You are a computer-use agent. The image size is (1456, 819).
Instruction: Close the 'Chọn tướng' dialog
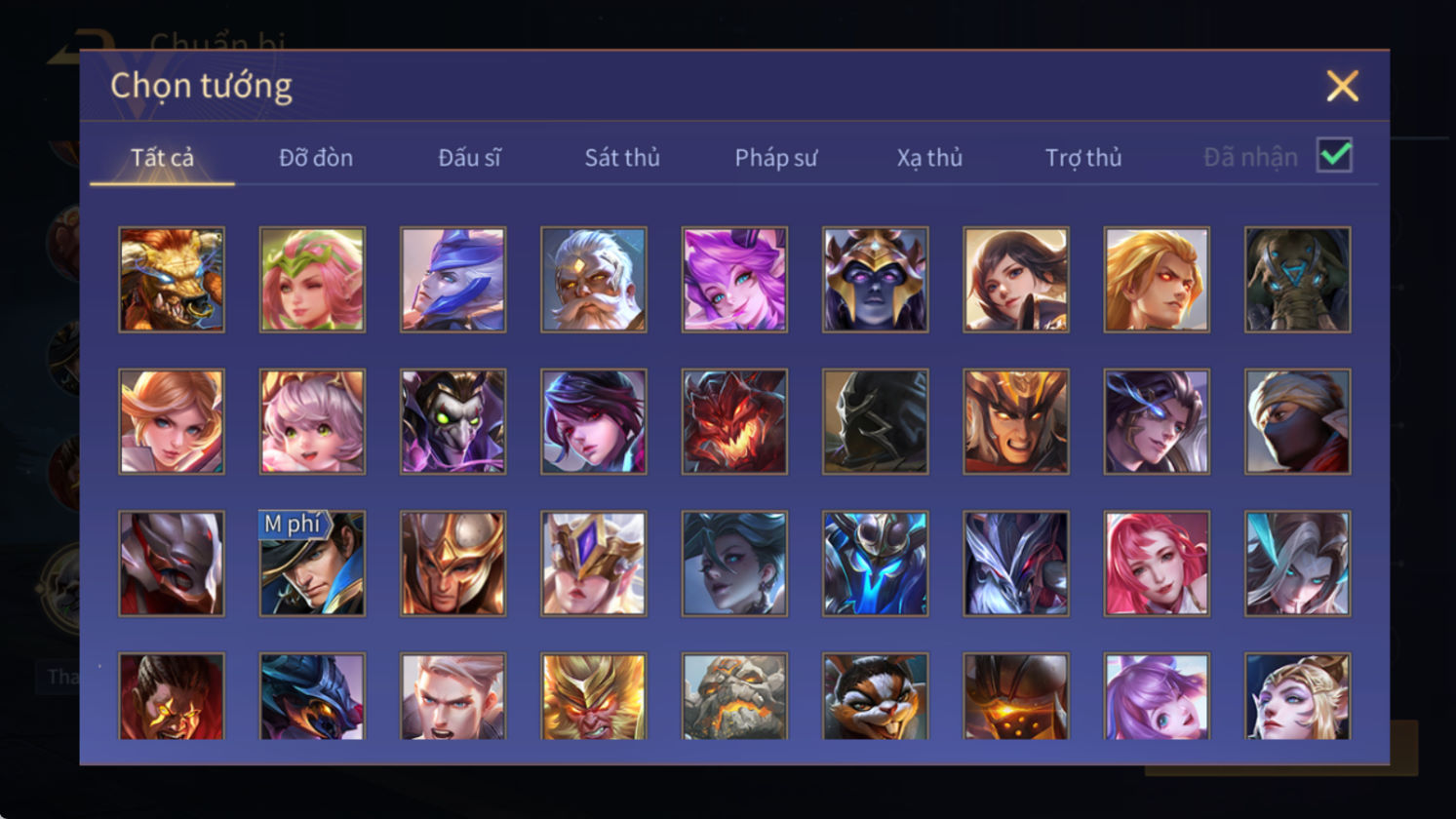click(1342, 87)
